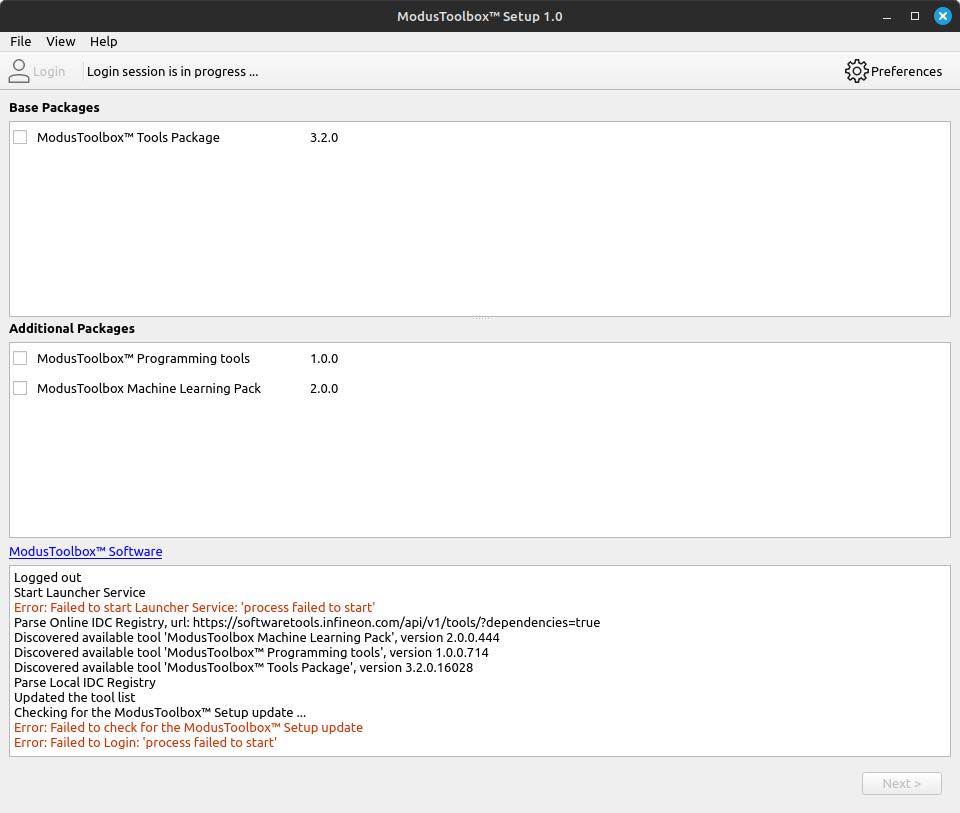
Task: Click the Launcher Service error message
Action: tap(194, 607)
